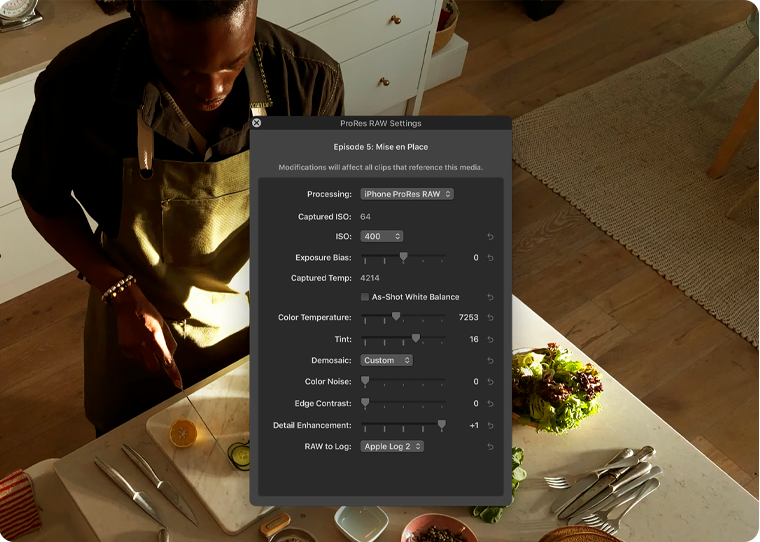Click the Exposure Bias value 0
The height and width of the screenshot is (542, 760).
476,258
